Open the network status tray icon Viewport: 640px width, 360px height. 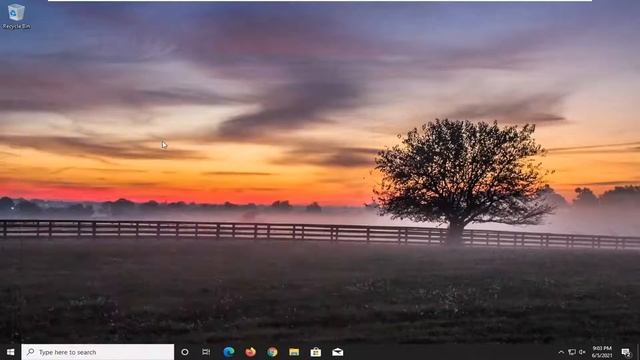[572, 352]
